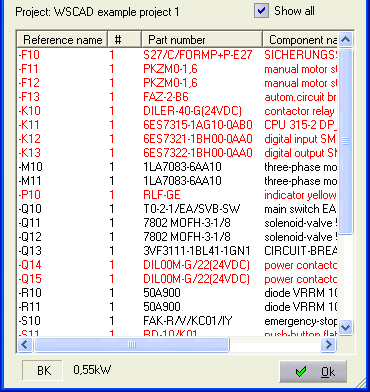
Task: Click horizontal scrollbar left arrow
Action: (25, 344)
